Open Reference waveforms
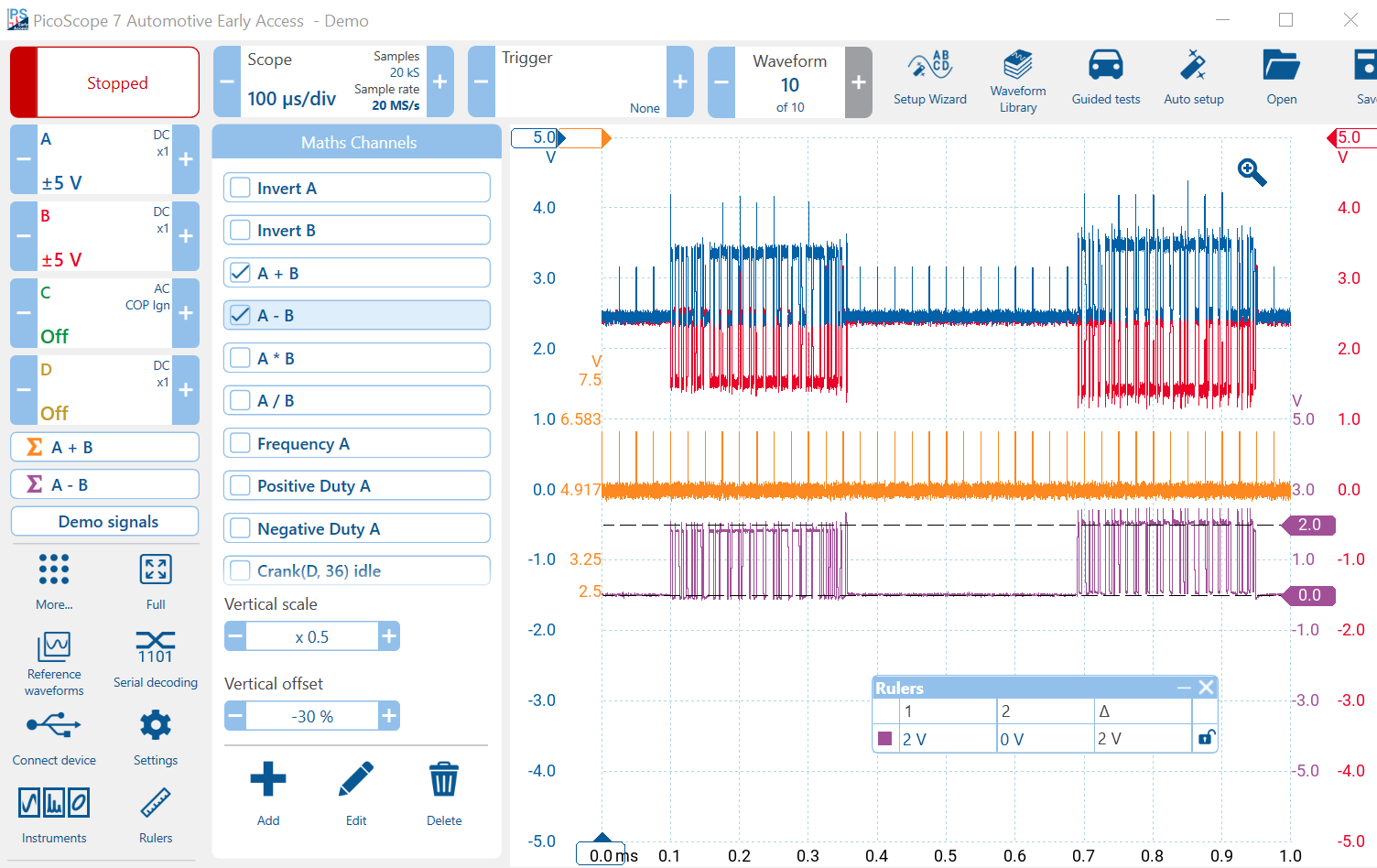The width and height of the screenshot is (1377, 868). pyautogui.click(x=54, y=664)
